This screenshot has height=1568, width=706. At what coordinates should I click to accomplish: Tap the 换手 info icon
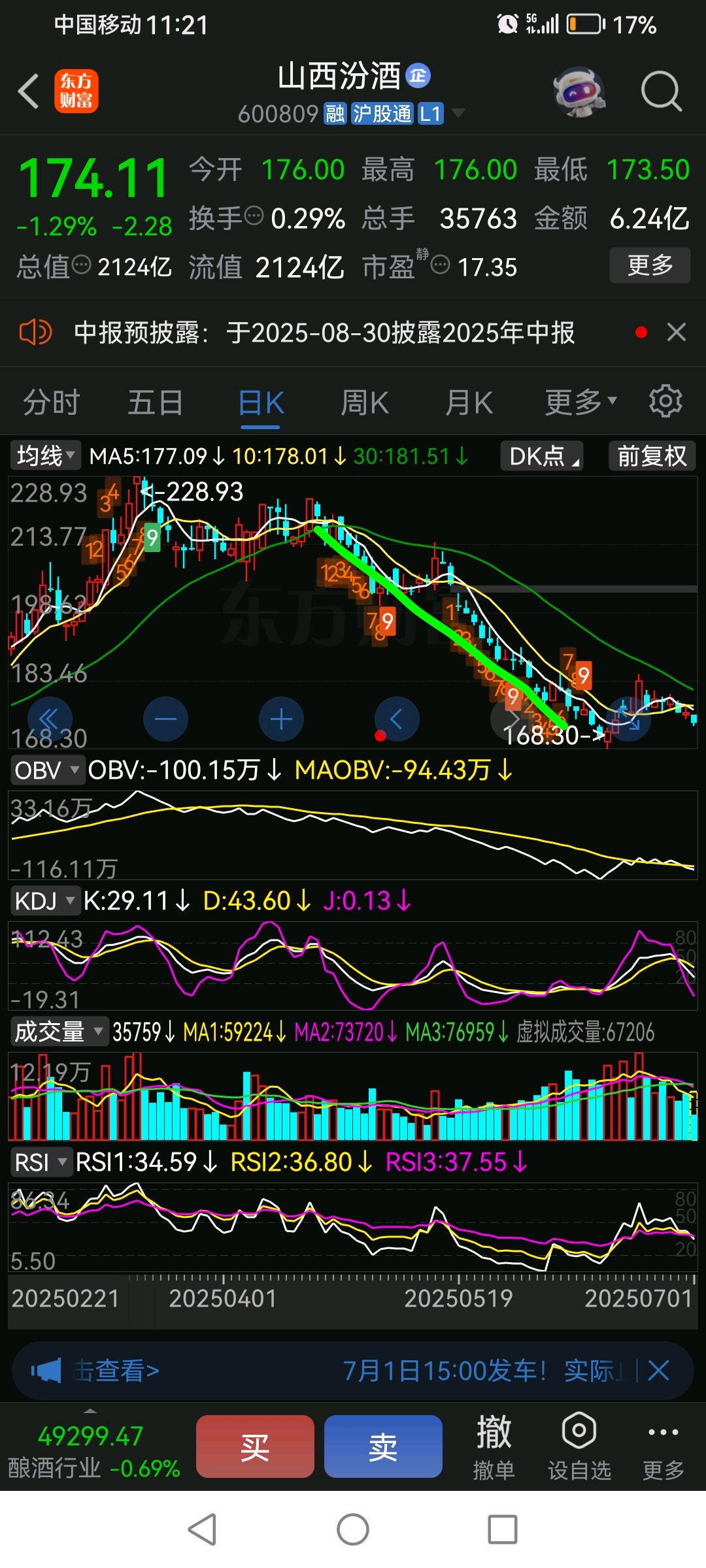254,215
